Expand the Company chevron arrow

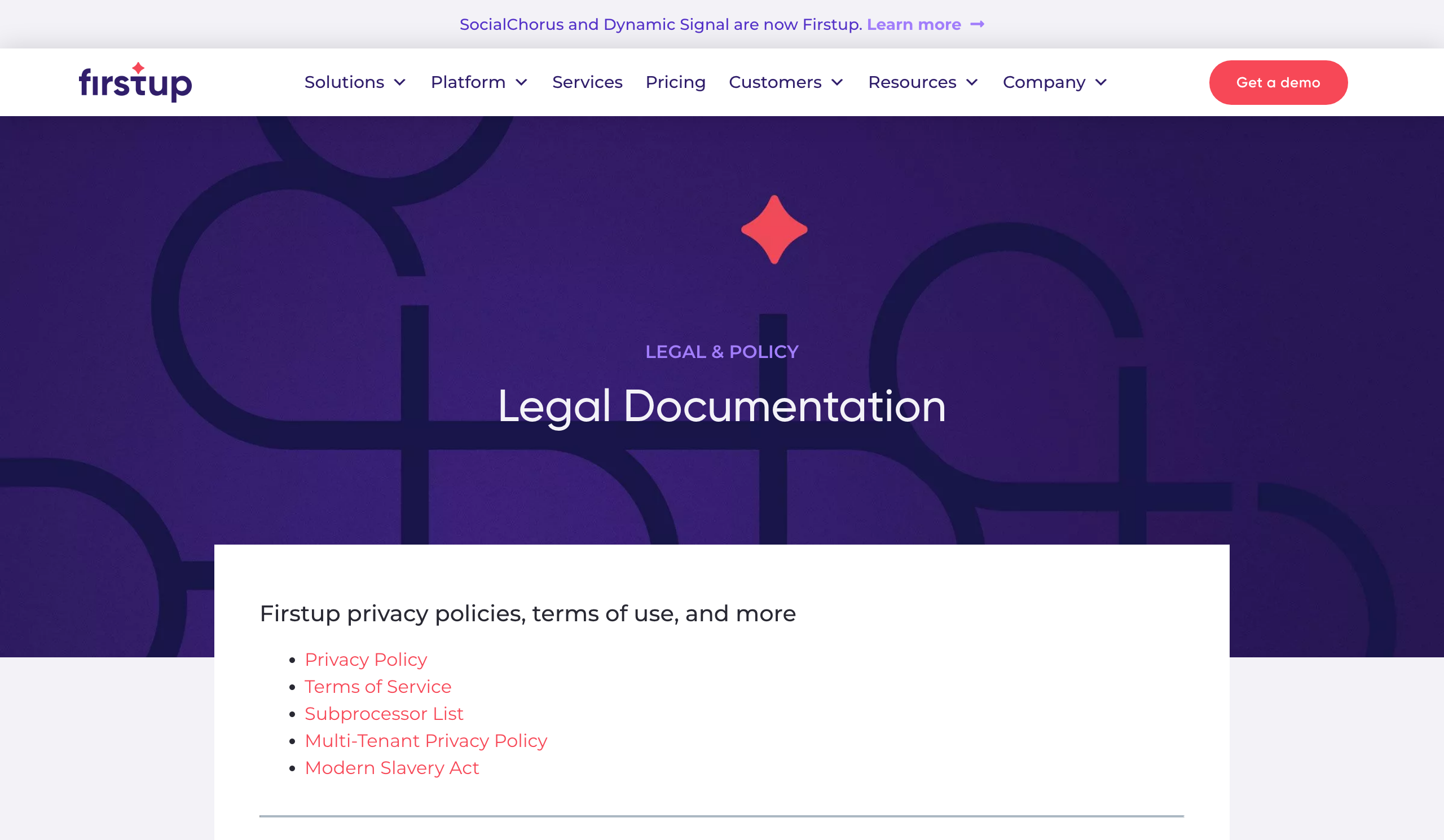click(1100, 82)
